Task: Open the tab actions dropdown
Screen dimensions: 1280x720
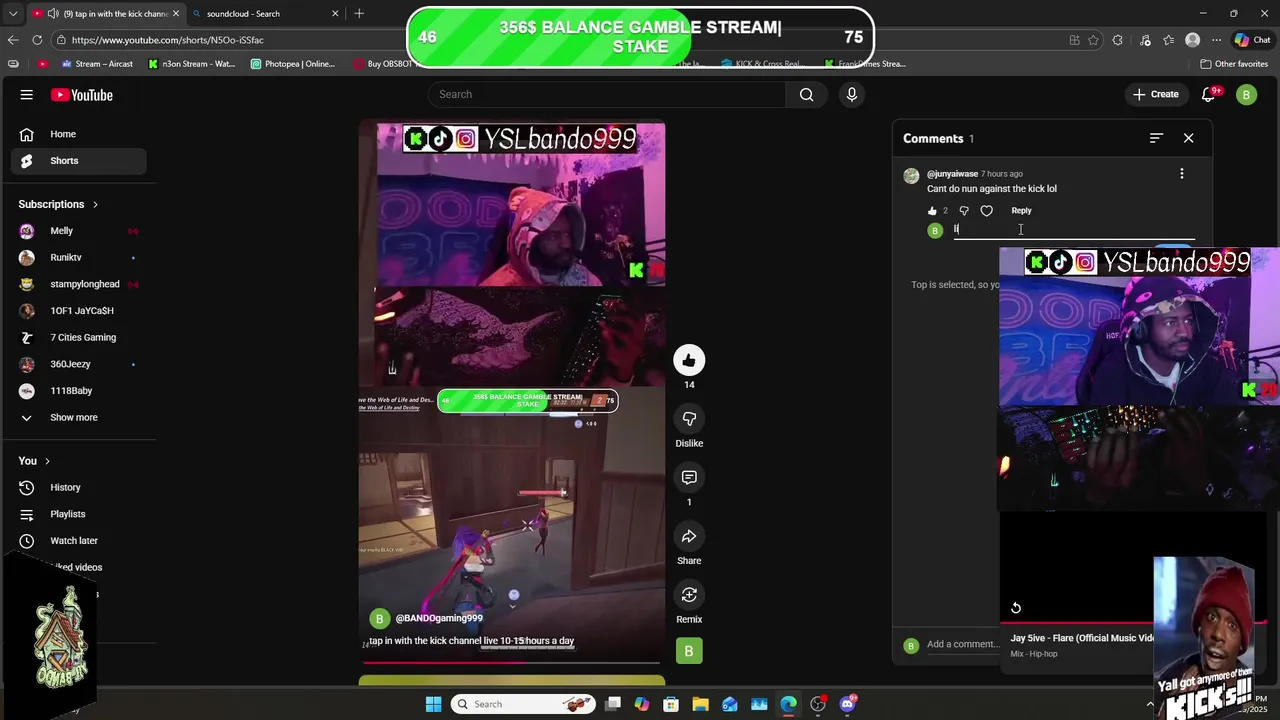Action: (x=13, y=14)
